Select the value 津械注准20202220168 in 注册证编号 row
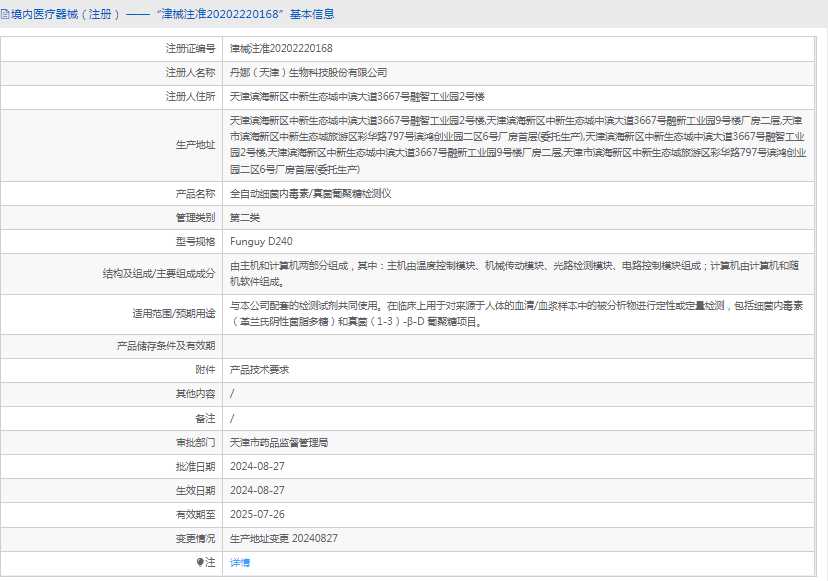Screen dimensions: 828x581 281,49
